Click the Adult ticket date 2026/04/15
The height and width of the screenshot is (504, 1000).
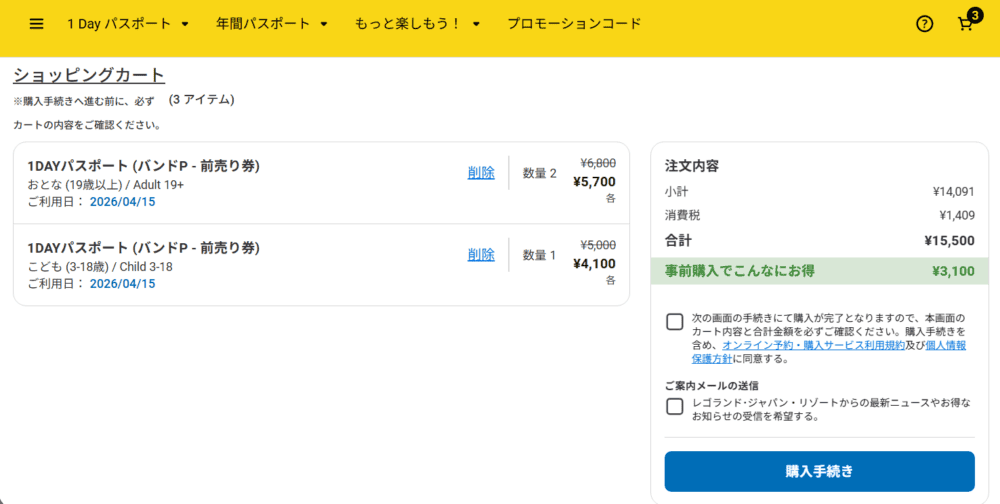click(122, 202)
